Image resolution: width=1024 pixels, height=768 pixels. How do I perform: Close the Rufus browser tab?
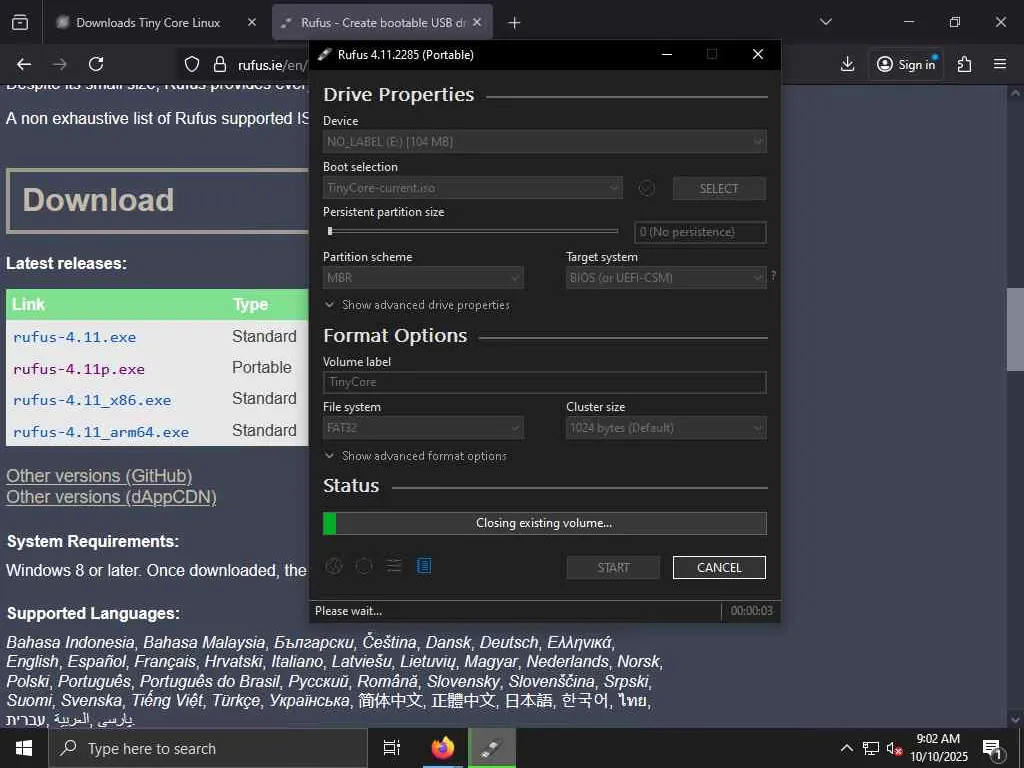click(x=477, y=22)
